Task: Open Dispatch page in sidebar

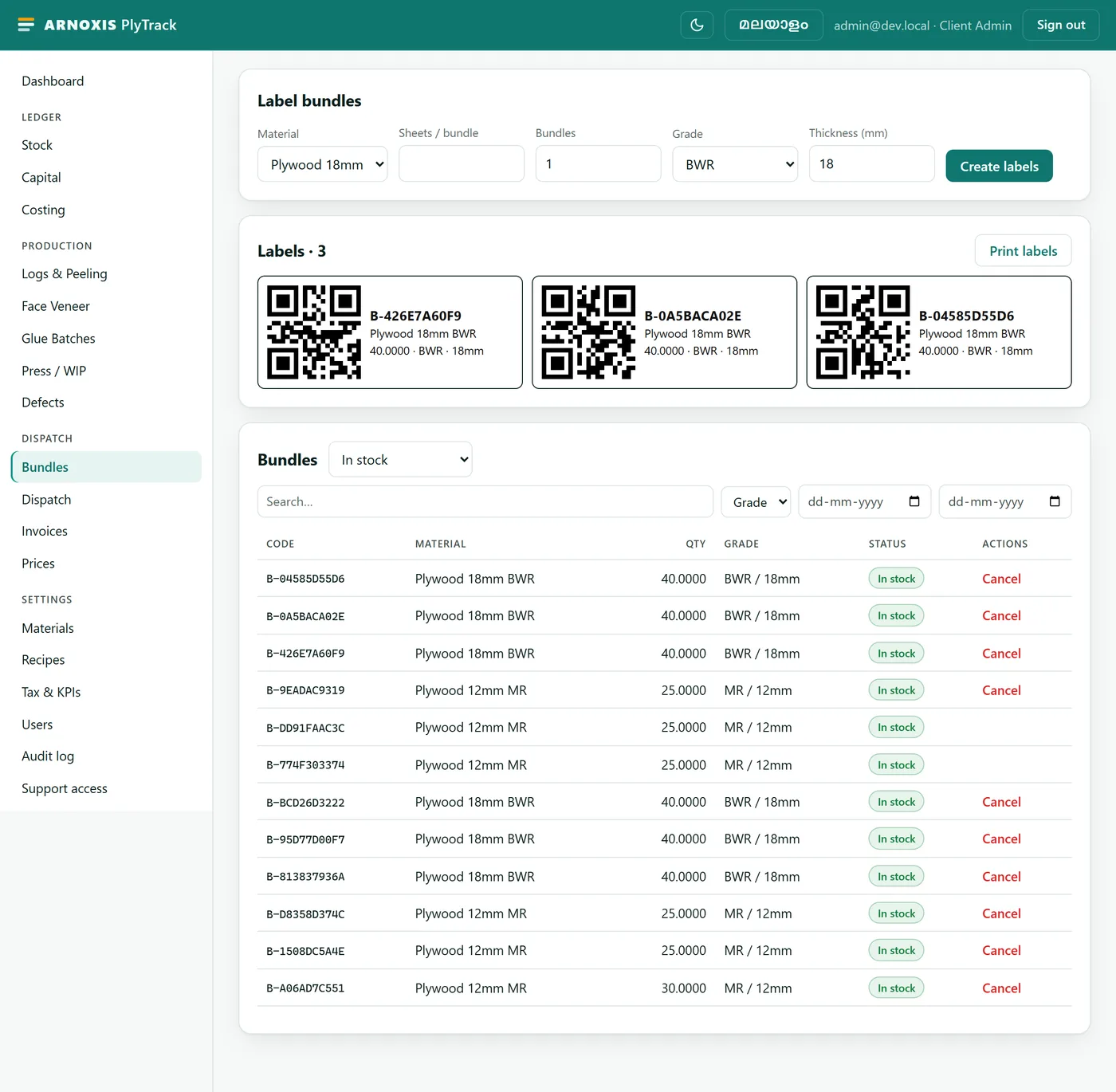Action: coord(46,500)
